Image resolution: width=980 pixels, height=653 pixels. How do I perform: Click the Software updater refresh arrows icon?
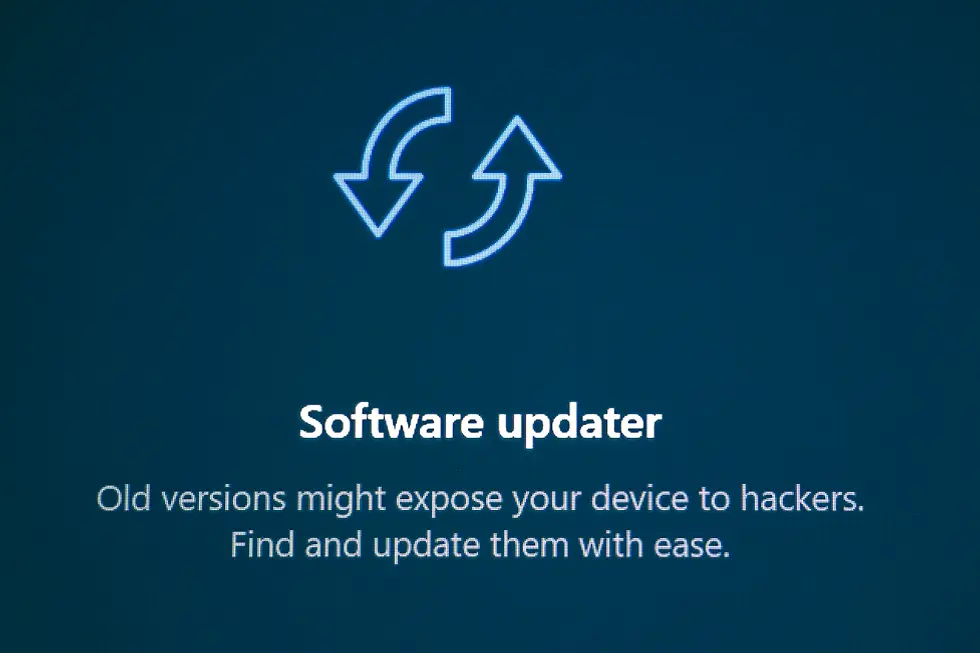448,176
